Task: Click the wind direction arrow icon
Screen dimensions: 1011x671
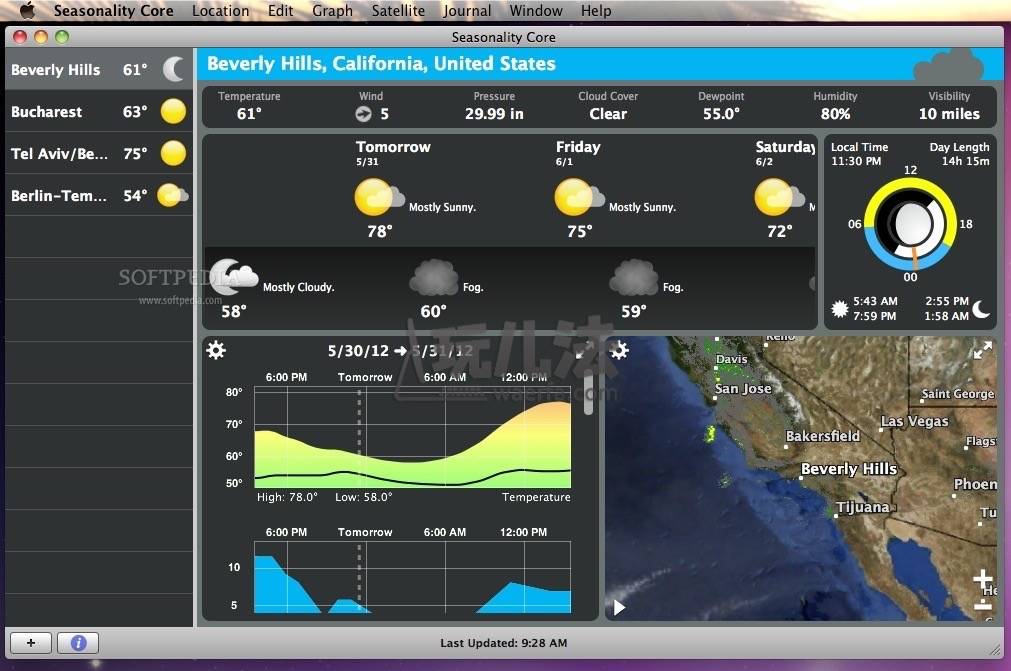Action: (363, 114)
